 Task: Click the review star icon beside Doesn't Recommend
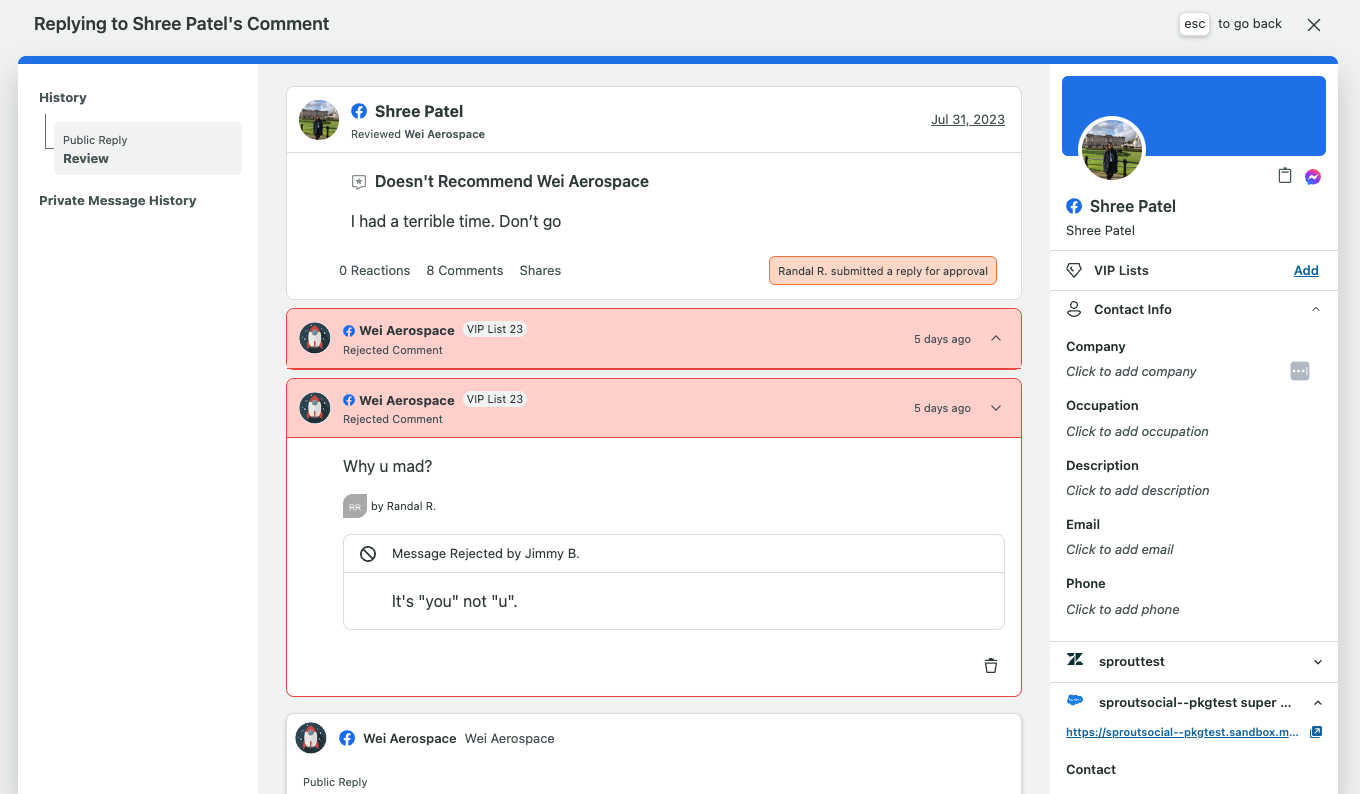359,182
